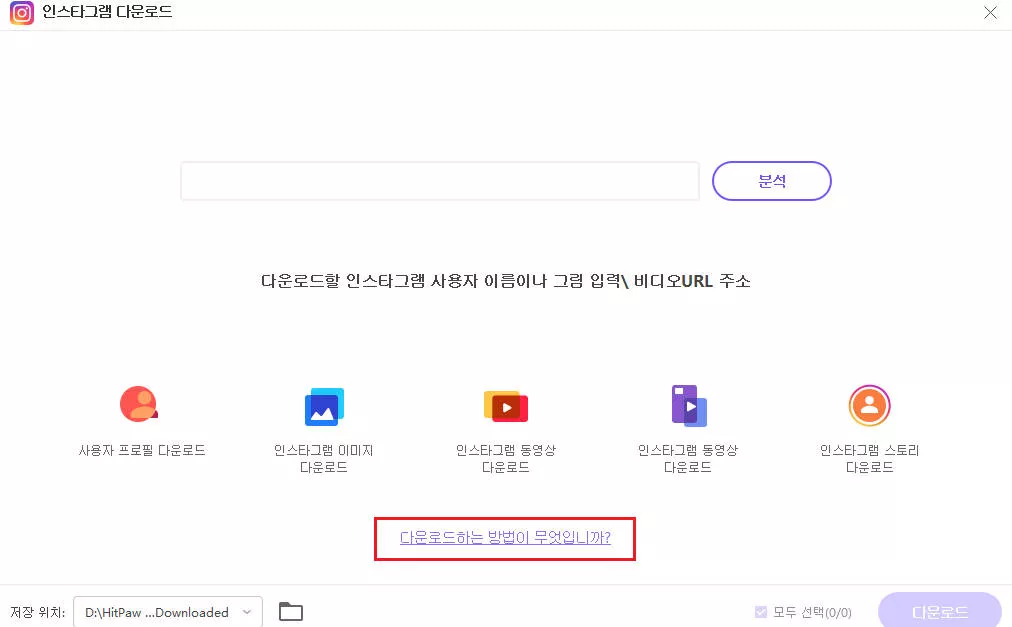The image size is (1012, 627).
Task: Click the red video download icon
Action: point(506,407)
